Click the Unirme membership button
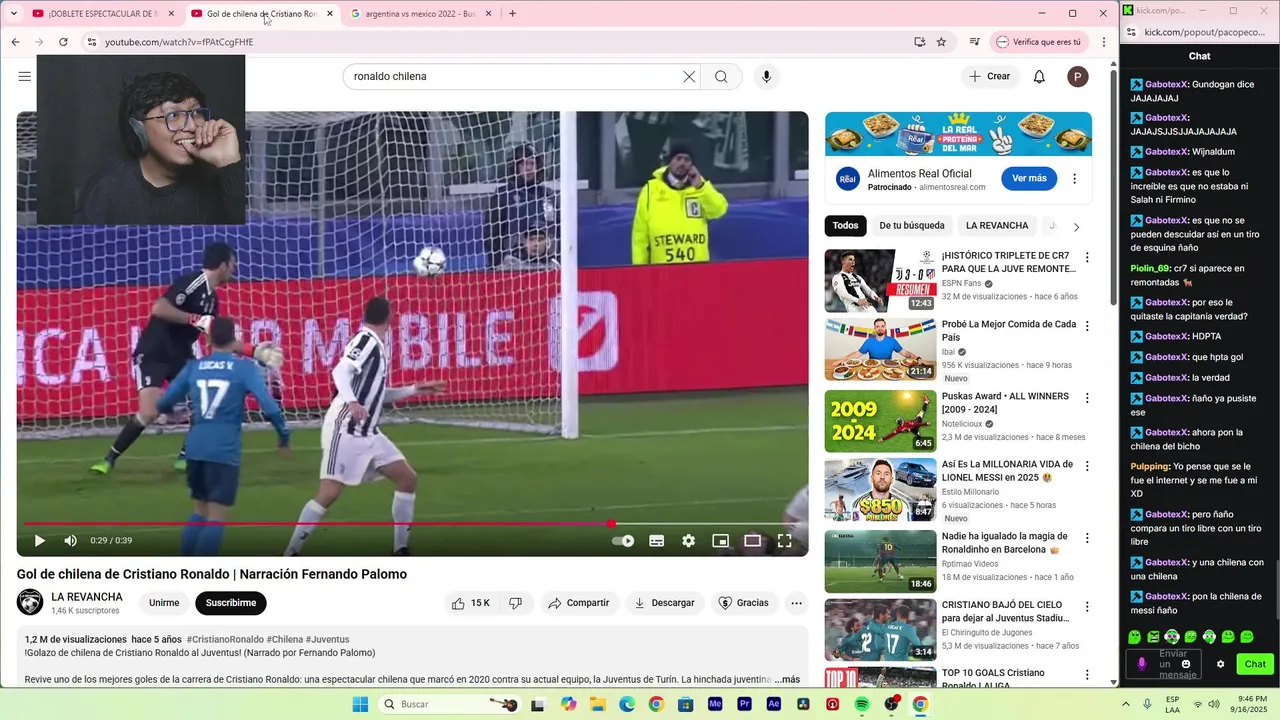1280x720 pixels. tap(164, 603)
